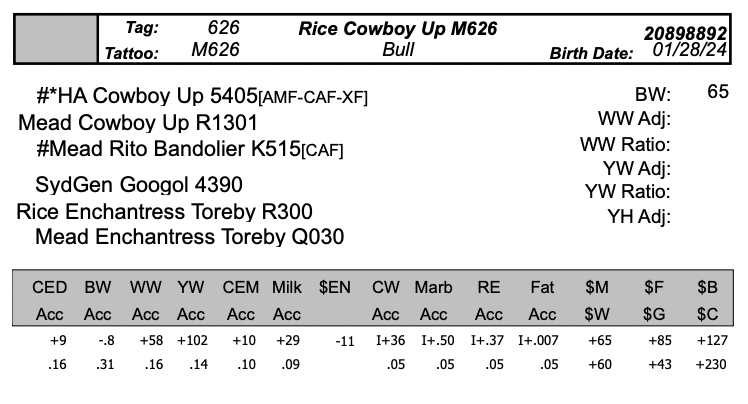748x404 pixels.
Task: Select the YW value +102
Action: click(190, 341)
